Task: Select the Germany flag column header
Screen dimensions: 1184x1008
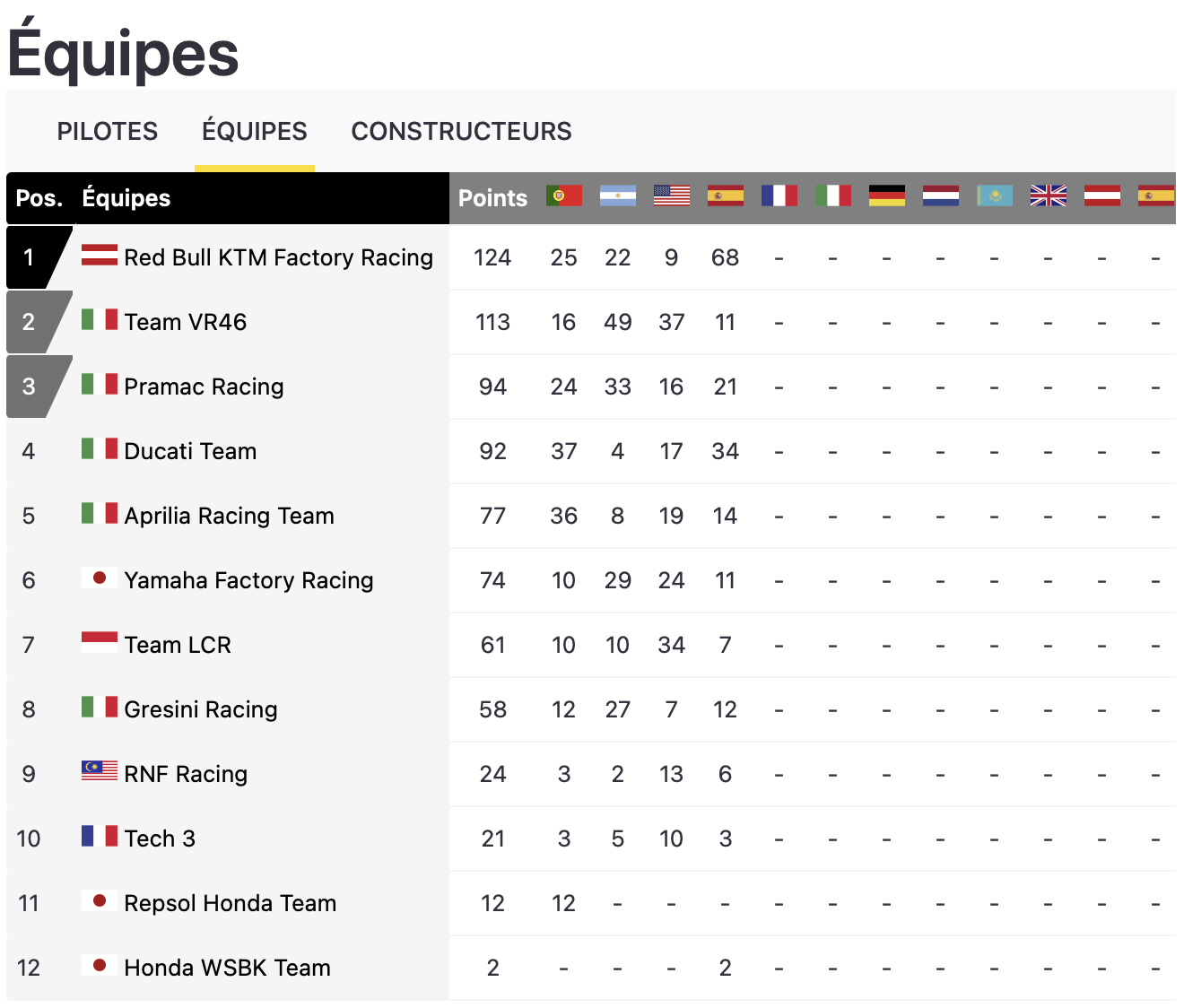Action: point(886,196)
